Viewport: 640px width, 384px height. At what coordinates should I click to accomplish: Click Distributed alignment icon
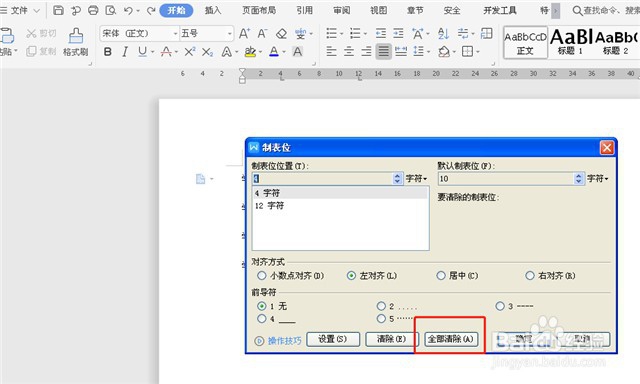point(401,52)
